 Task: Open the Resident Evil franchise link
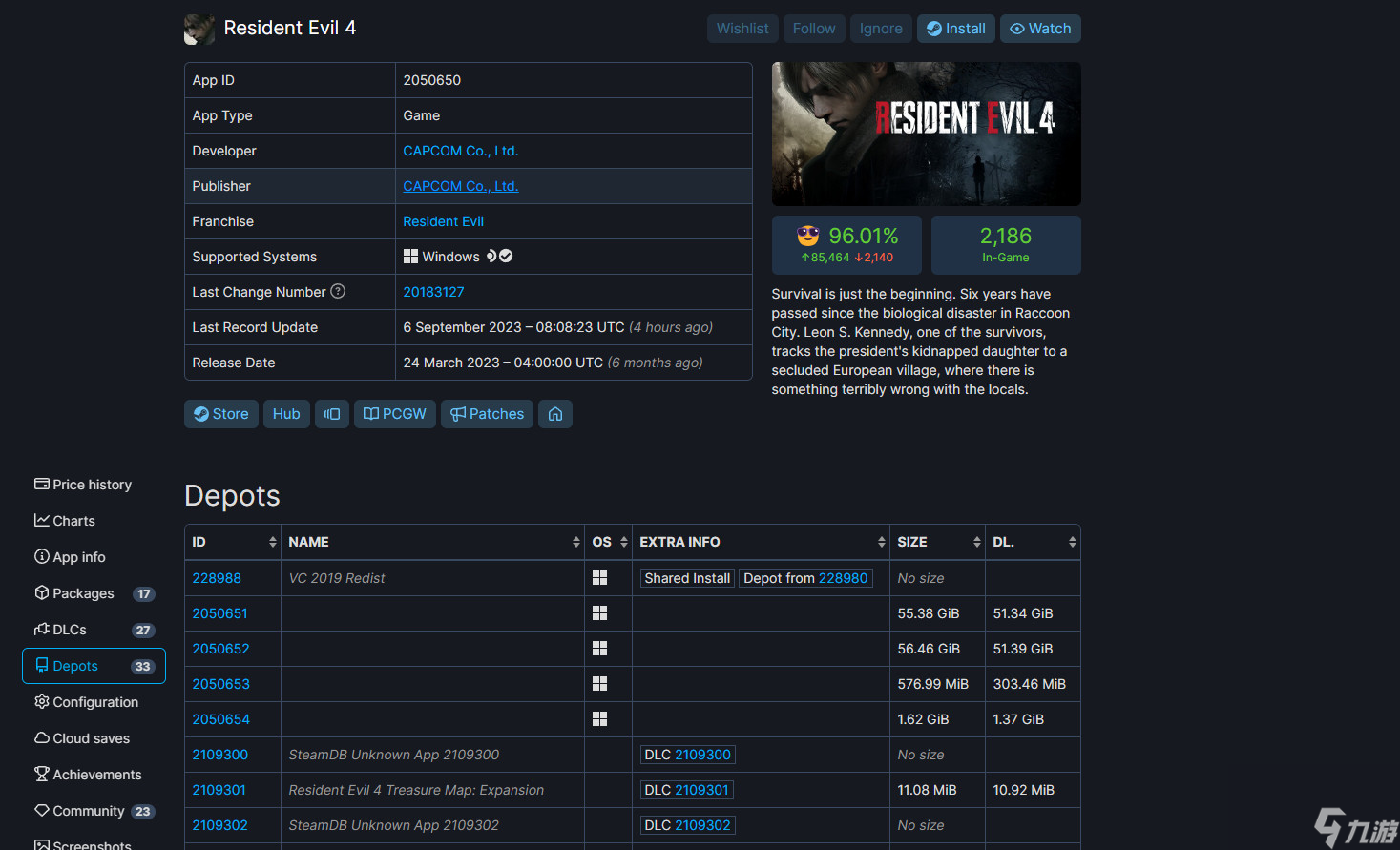[x=444, y=221]
